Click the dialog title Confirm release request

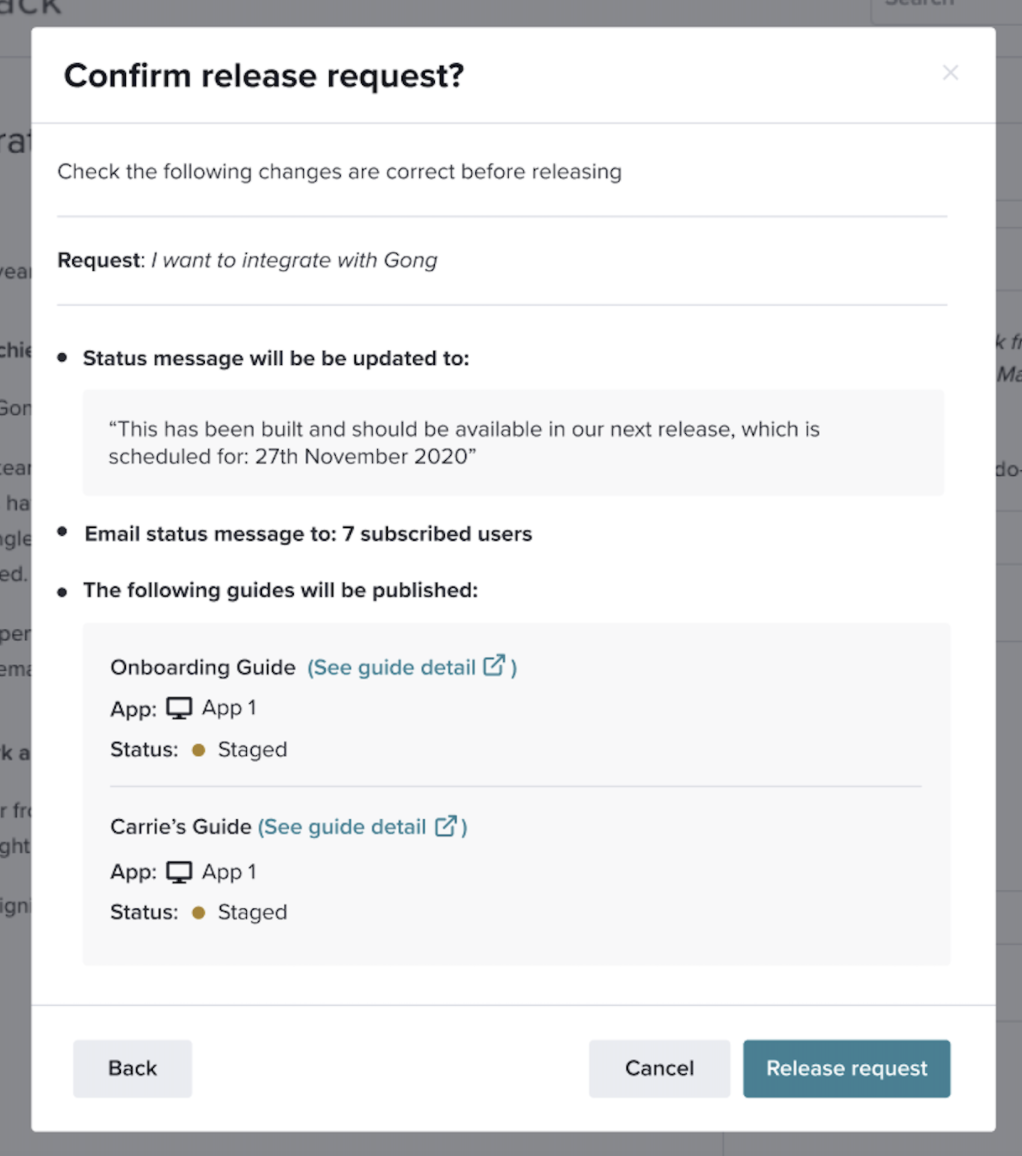264,75
